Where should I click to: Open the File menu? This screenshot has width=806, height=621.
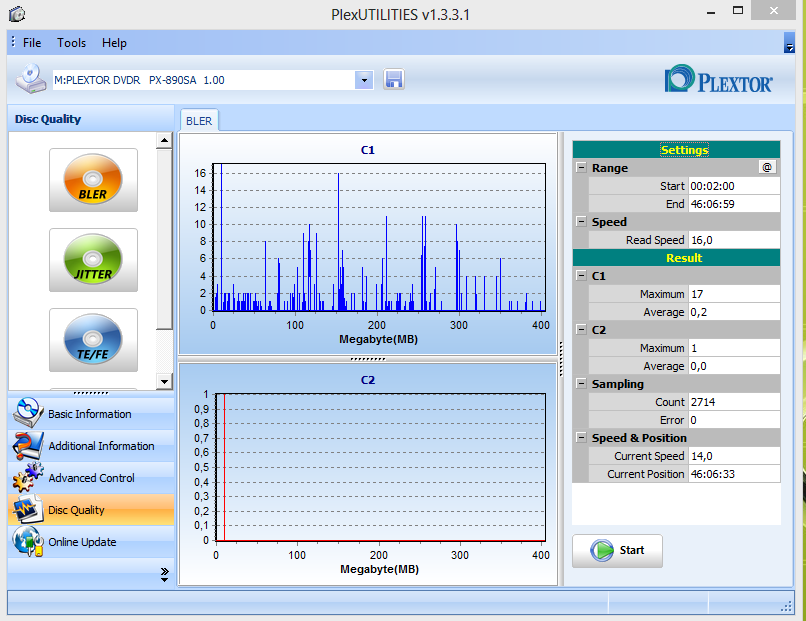coord(32,43)
